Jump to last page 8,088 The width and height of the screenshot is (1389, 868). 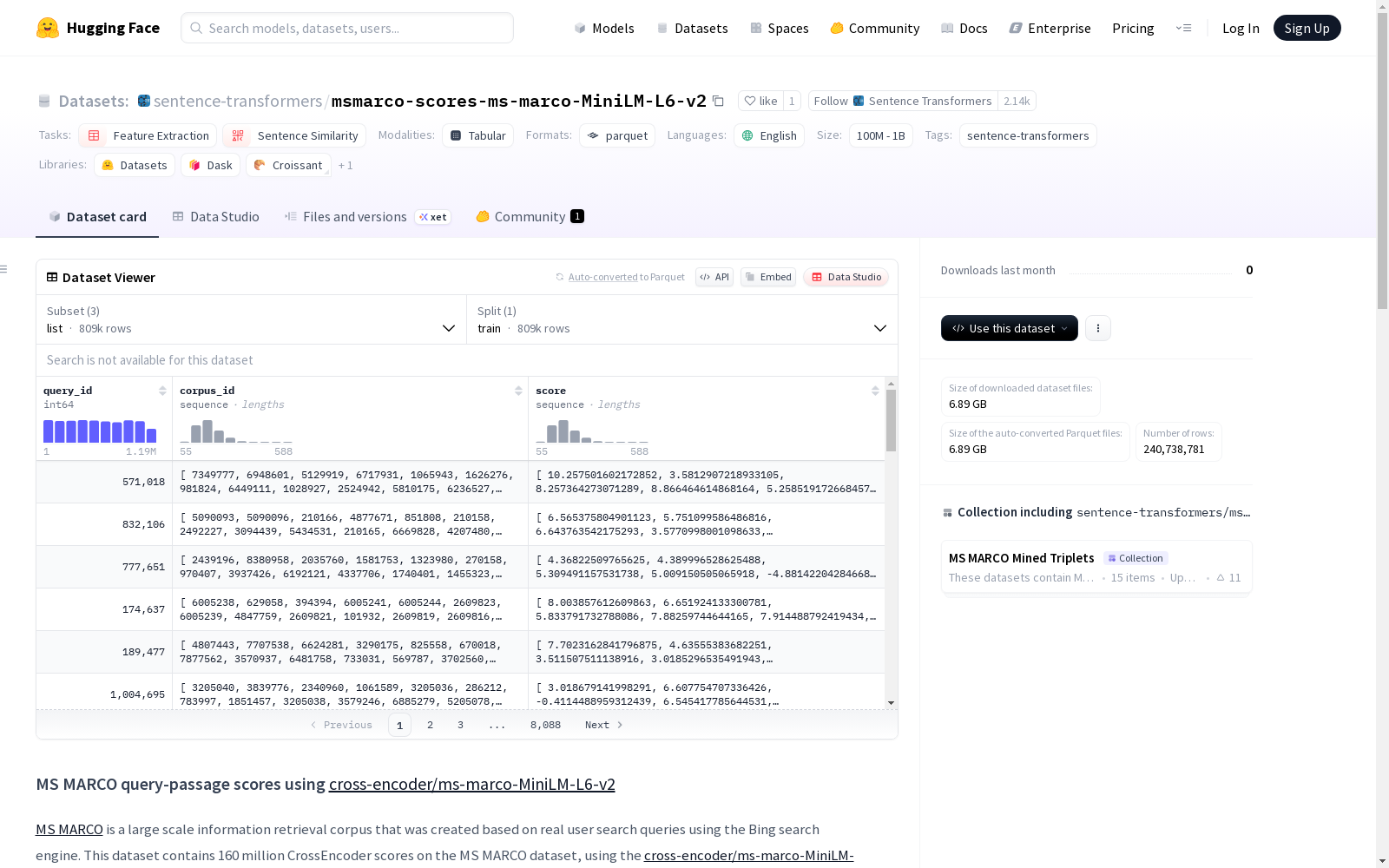pyautogui.click(x=545, y=725)
